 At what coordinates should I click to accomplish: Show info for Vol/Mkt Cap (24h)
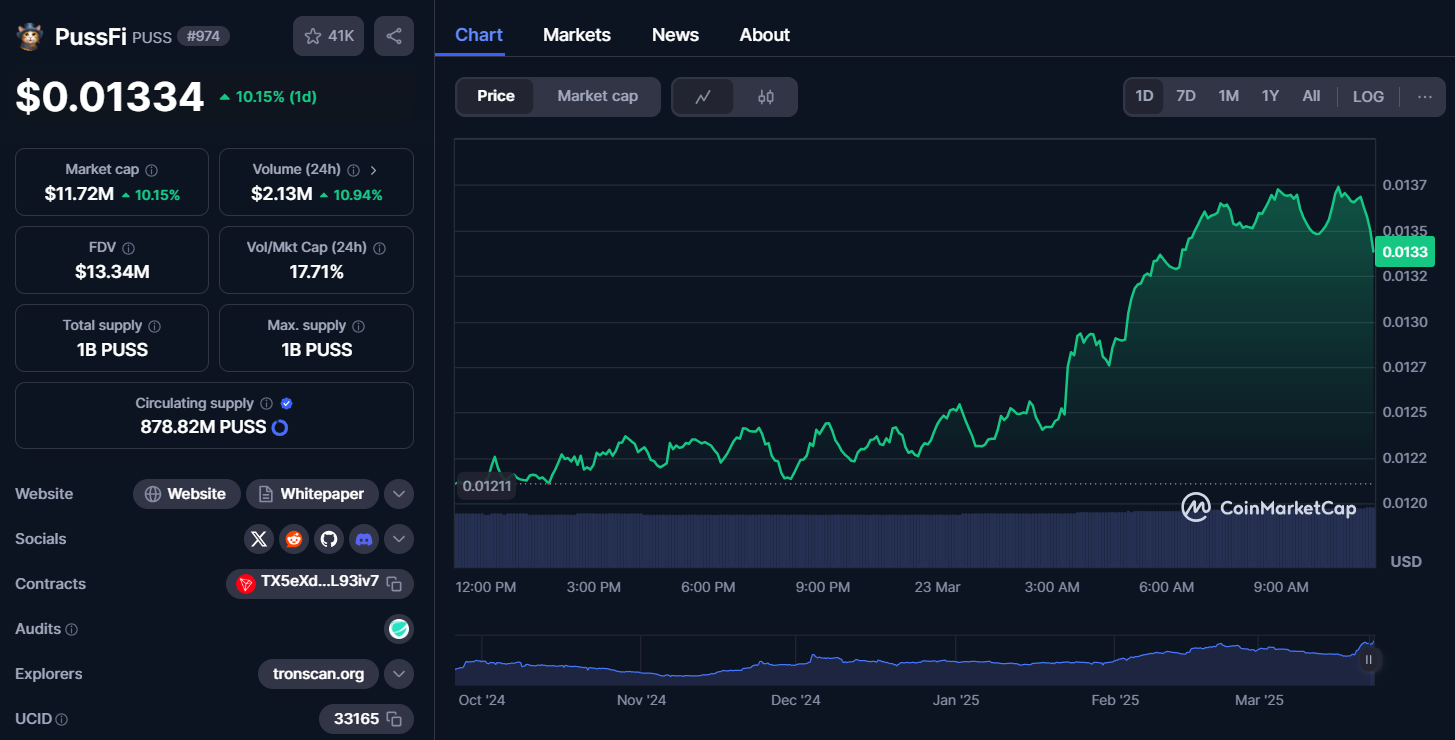click(x=379, y=248)
